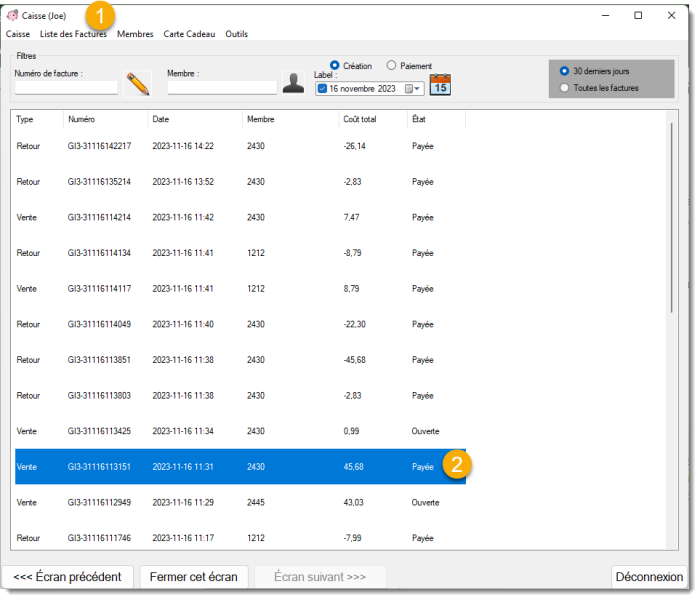Sort by the Membre column header
This screenshot has width=700, height=600.
261,119
